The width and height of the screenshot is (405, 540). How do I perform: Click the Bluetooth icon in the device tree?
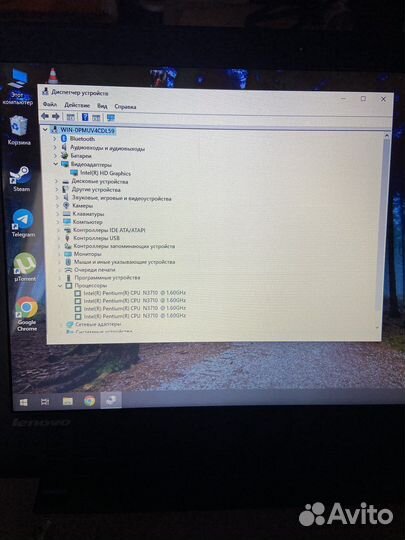tap(64, 138)
